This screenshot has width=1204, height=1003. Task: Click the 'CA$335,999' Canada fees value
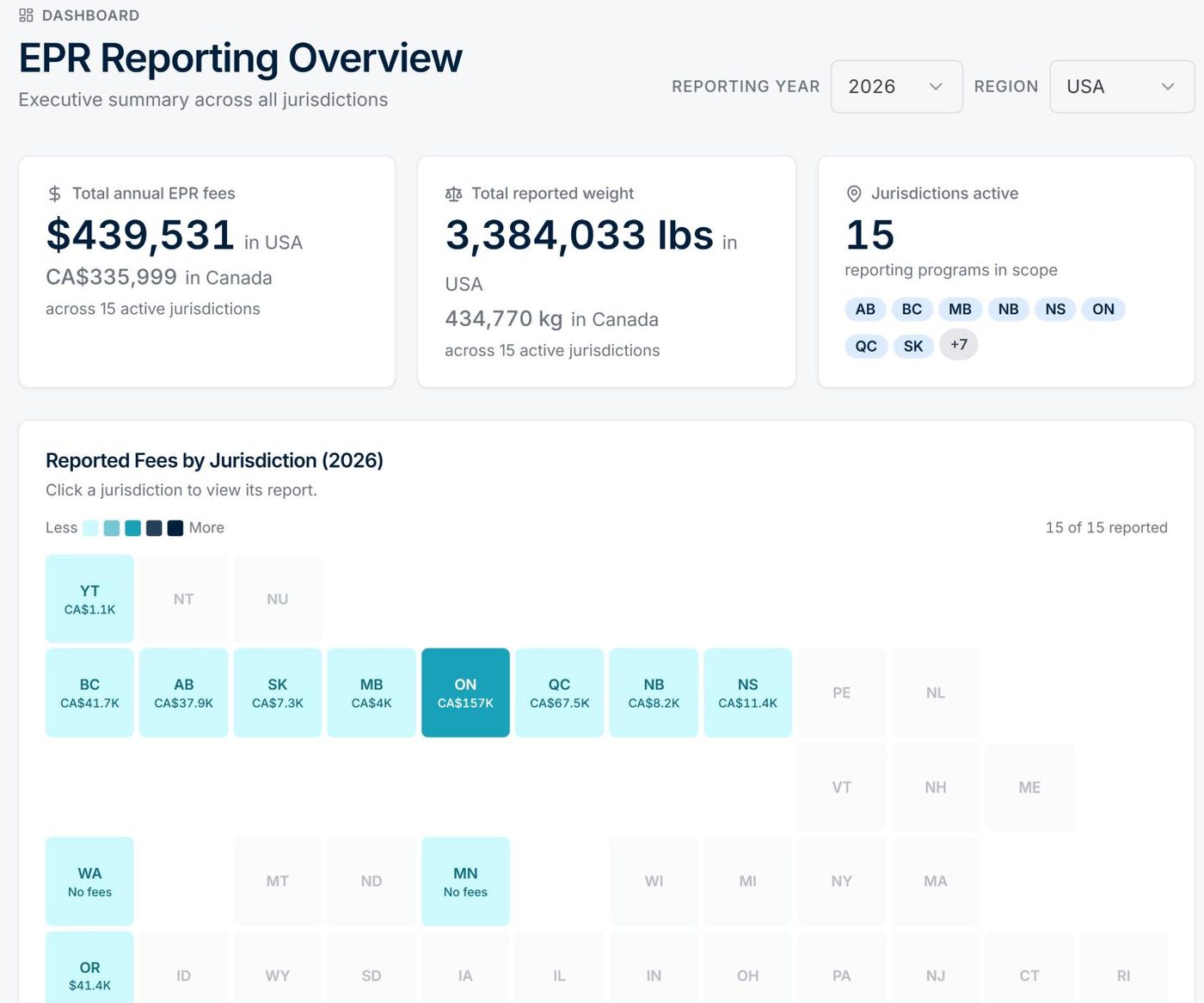point(112,277)
